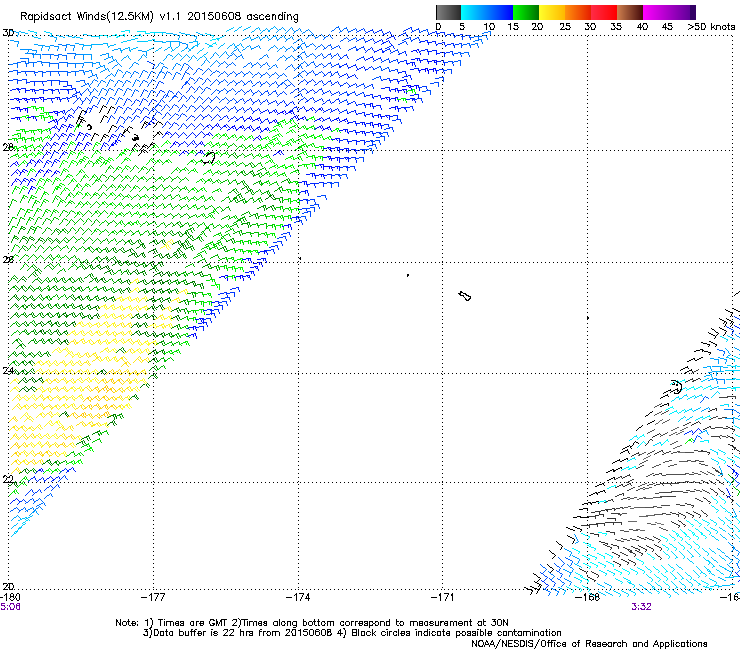Click the latitude '30' axis label
This screenshot has height=650, width=740.
(8, 33)
